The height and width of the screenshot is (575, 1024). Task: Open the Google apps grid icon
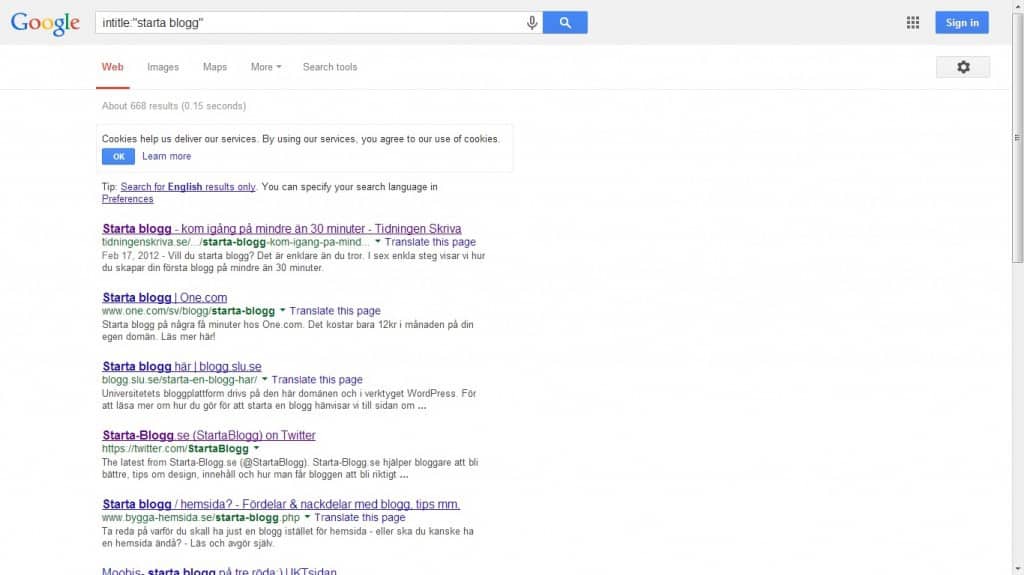[913, 23]
